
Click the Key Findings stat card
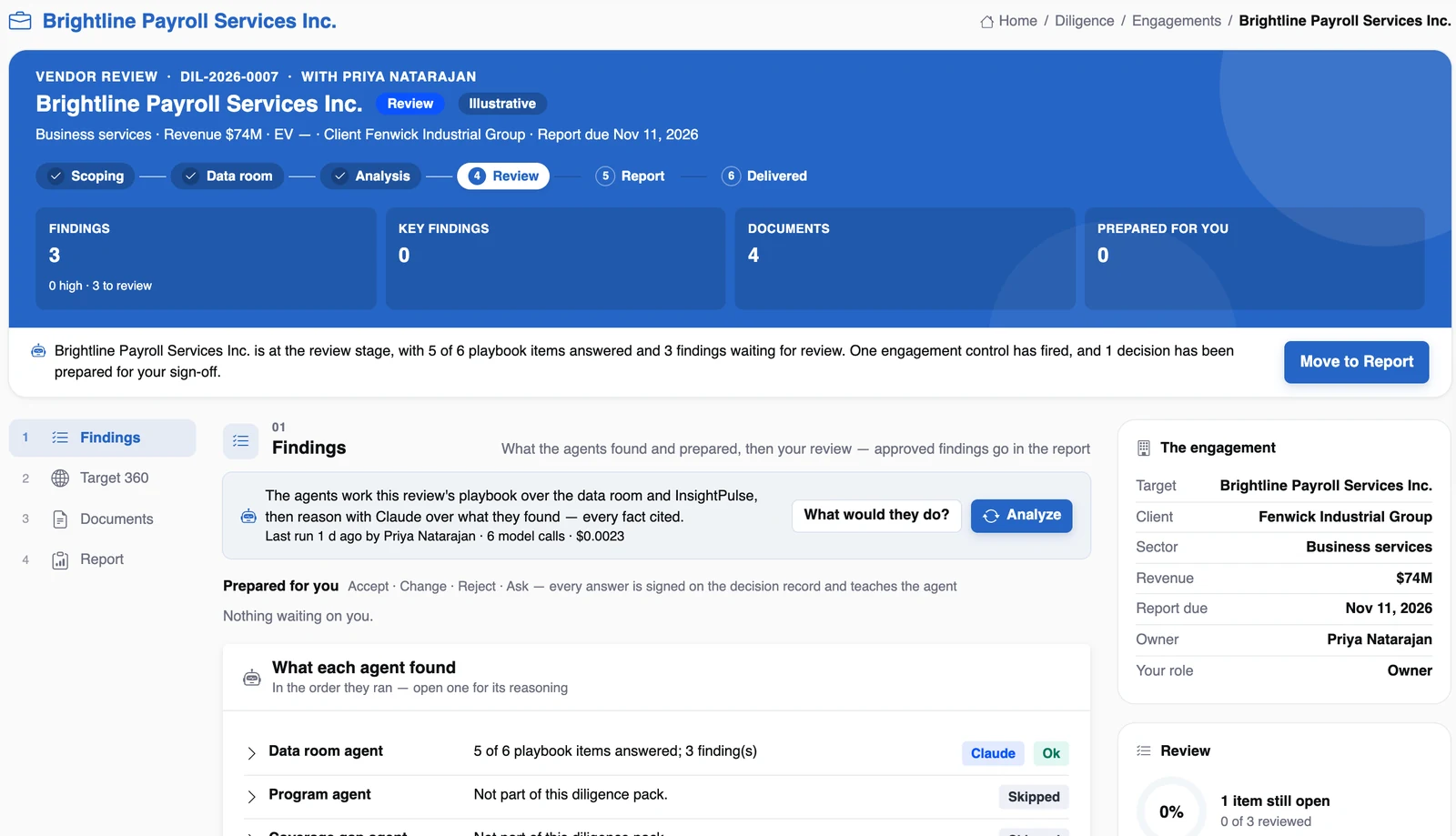[555, 258]
